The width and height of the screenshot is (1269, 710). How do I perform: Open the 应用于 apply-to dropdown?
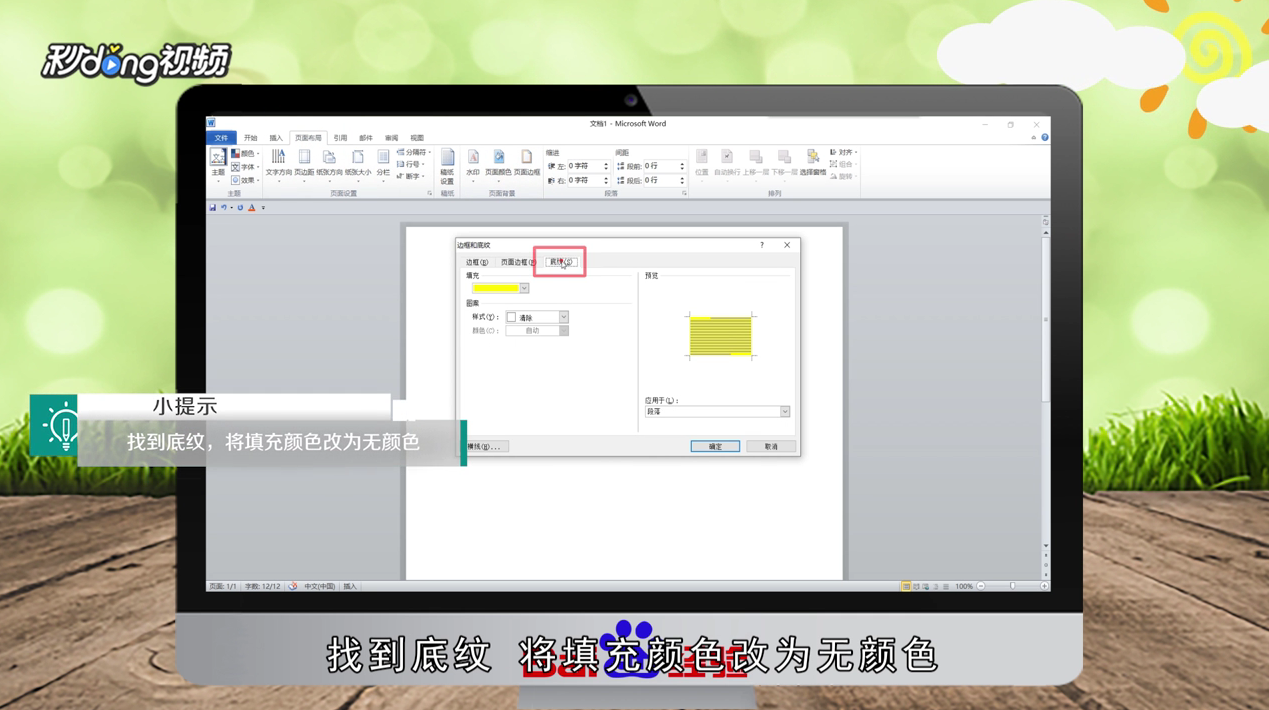(x=785, y=412)
